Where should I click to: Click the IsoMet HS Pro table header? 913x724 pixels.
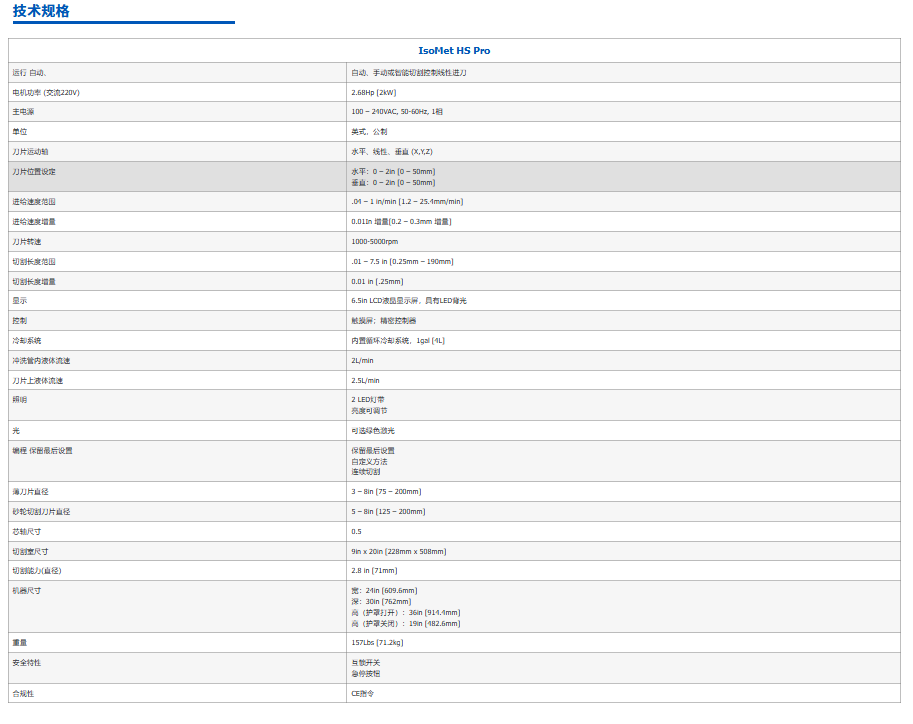click(x=454, y=51)
